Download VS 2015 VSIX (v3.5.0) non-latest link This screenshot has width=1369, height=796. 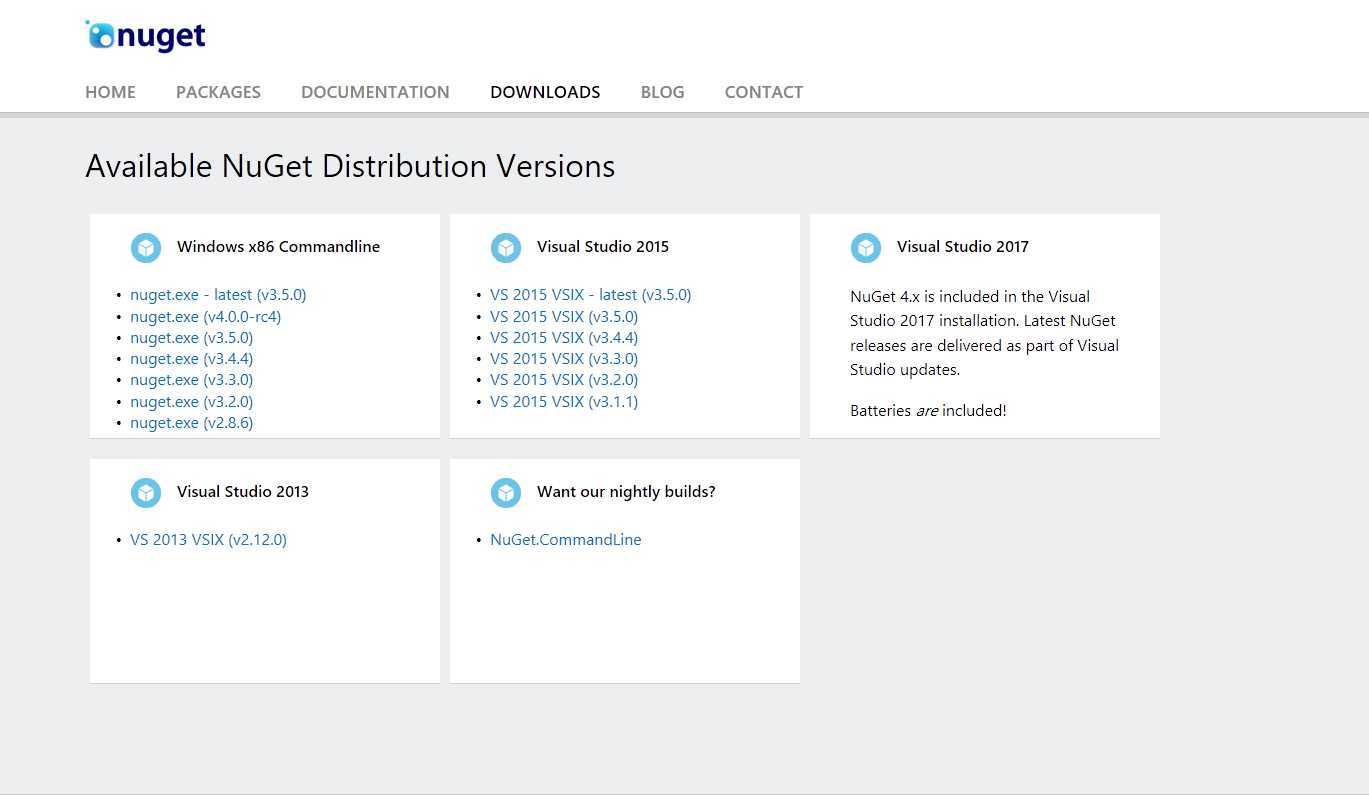(564, 317)
